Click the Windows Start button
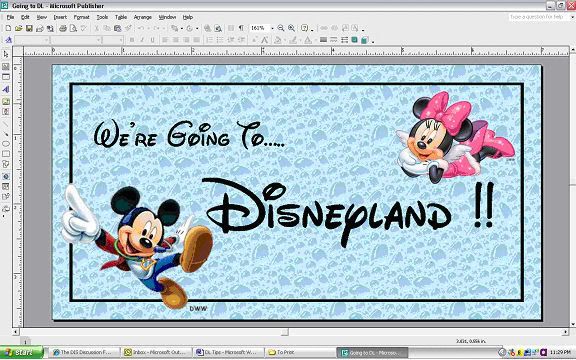576x360 pixels. click(21, 352)
